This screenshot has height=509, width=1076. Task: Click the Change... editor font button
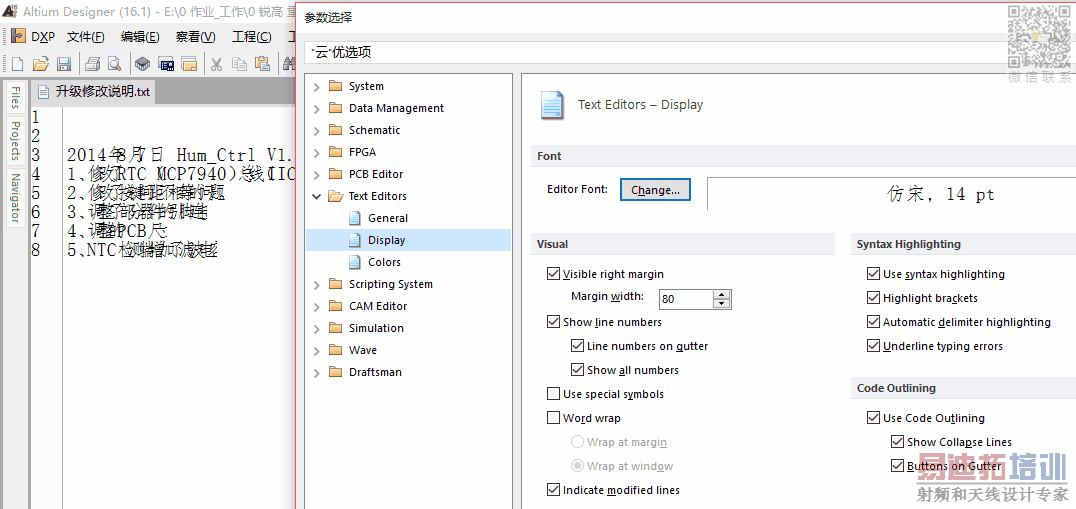655,190
